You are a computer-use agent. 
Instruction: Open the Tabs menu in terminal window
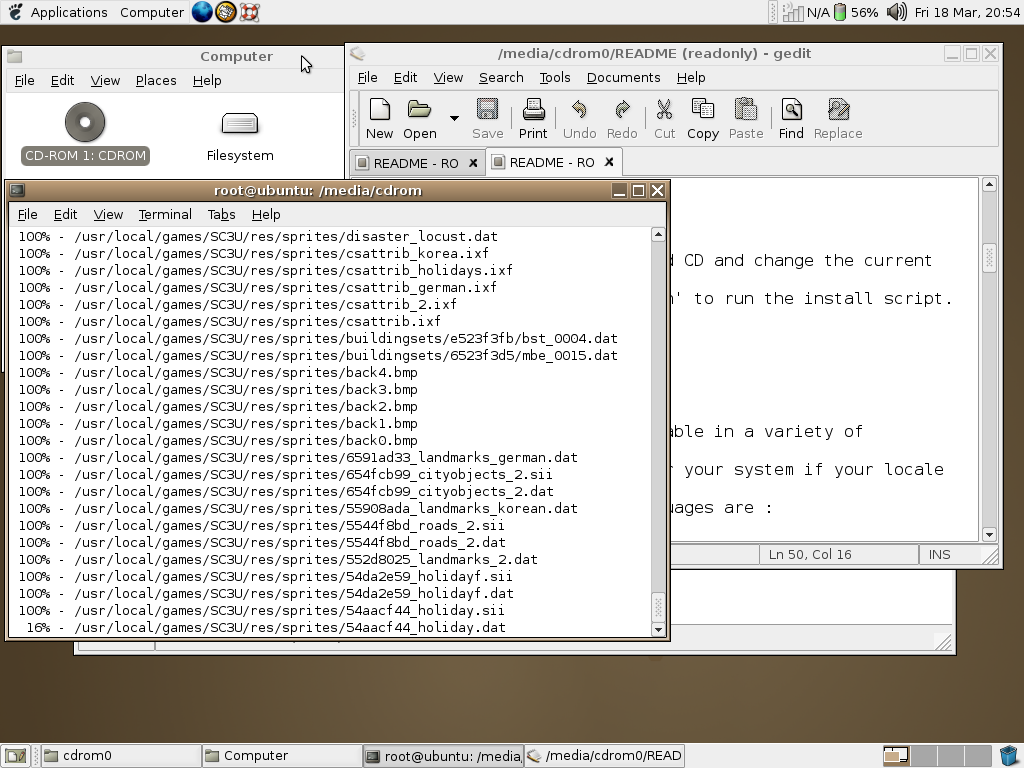pos(221,214)
